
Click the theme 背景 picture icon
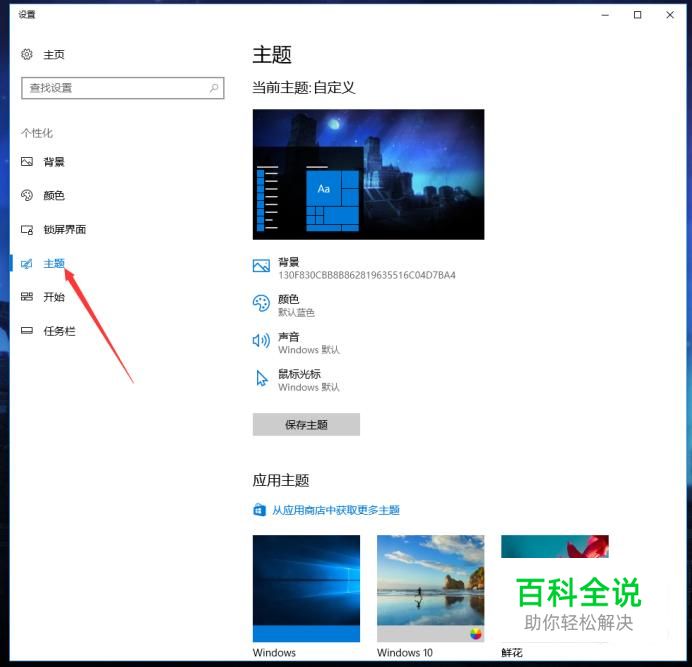(x=261, y=265)
